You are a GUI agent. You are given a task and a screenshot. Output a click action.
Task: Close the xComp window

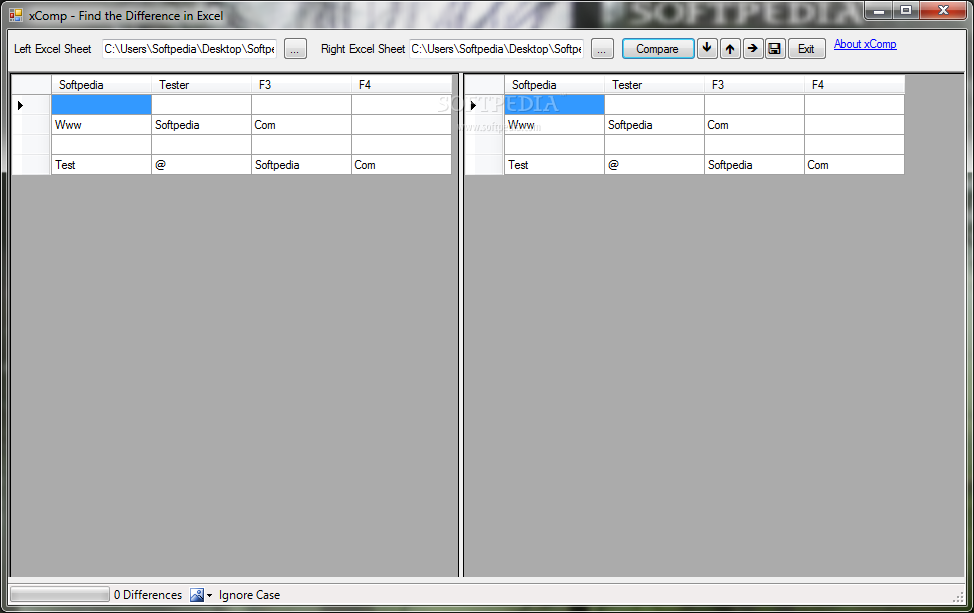point(943,11)
